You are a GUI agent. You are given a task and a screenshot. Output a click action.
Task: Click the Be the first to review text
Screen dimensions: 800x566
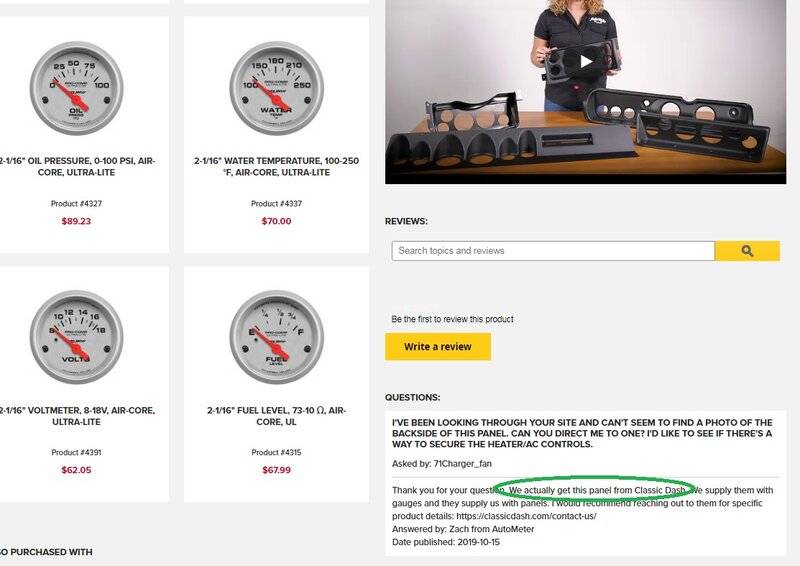(453, 319)
